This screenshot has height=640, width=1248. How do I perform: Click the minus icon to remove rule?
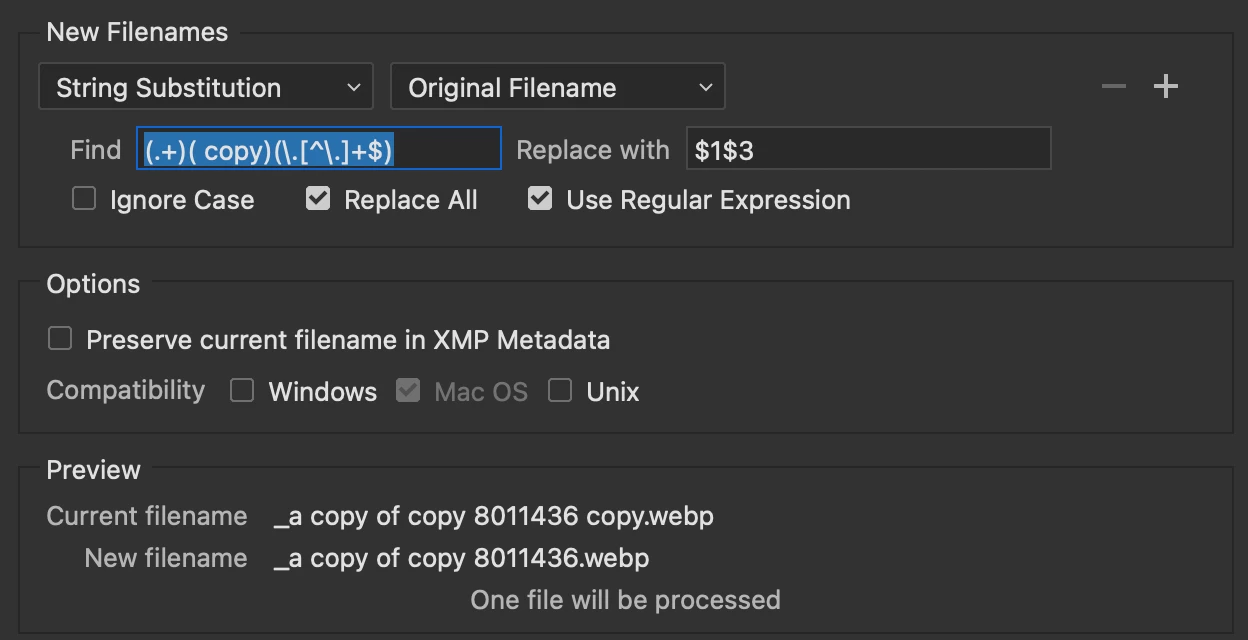pyautogui.click(x=1113, y=87)
